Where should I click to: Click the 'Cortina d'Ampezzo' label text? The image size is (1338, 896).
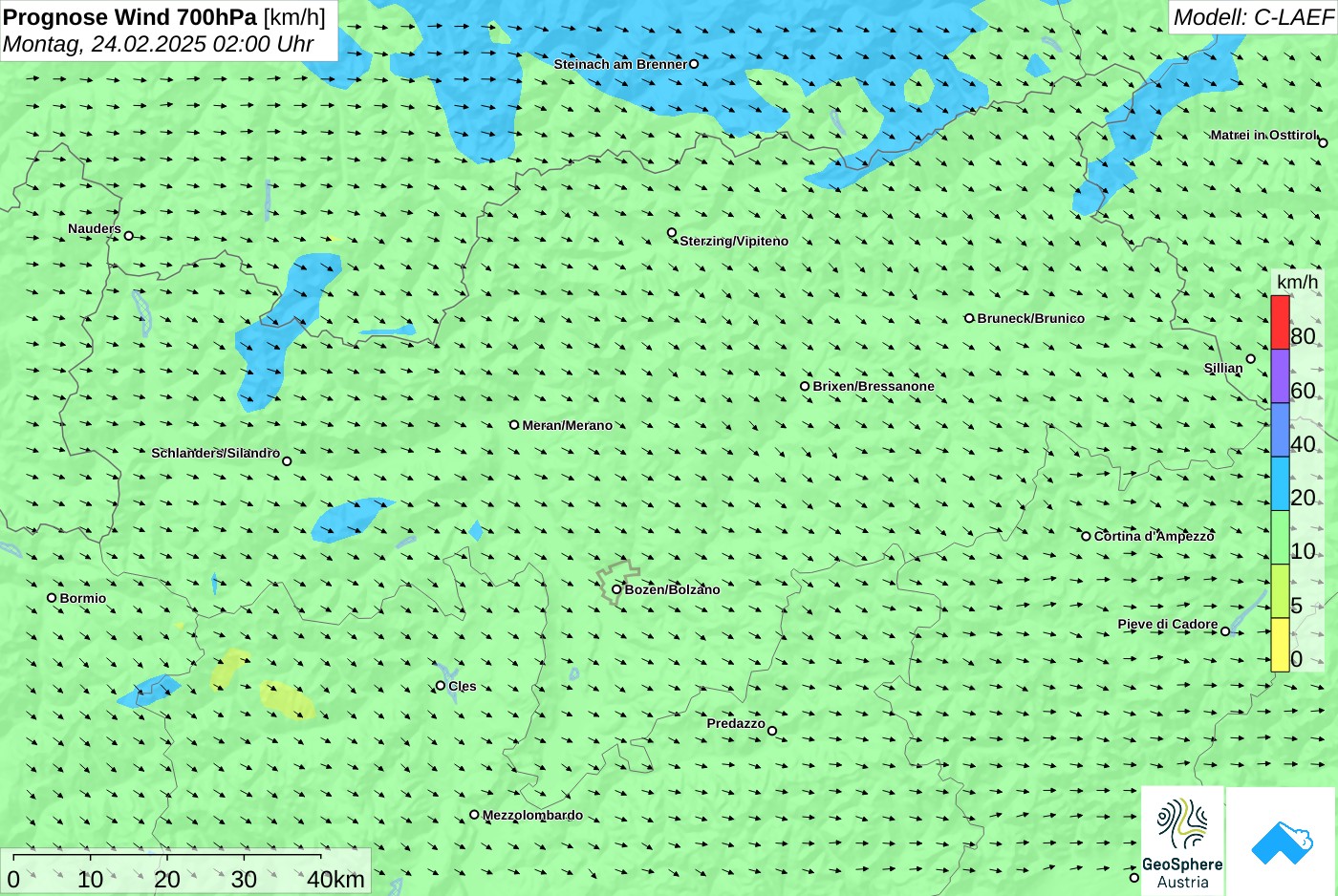[x=1155, y=536]
